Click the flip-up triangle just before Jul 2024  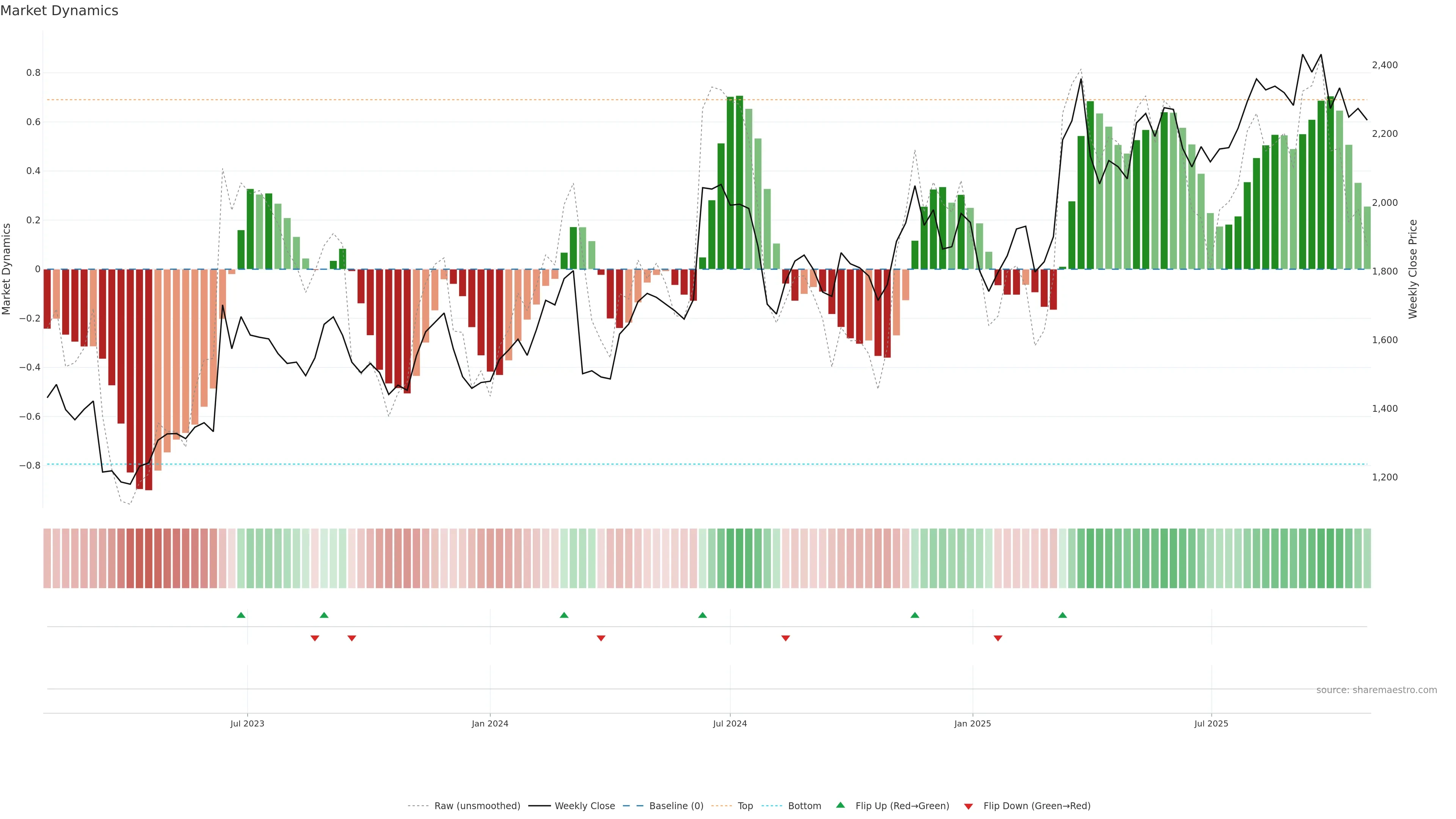[x=703, y=615]
